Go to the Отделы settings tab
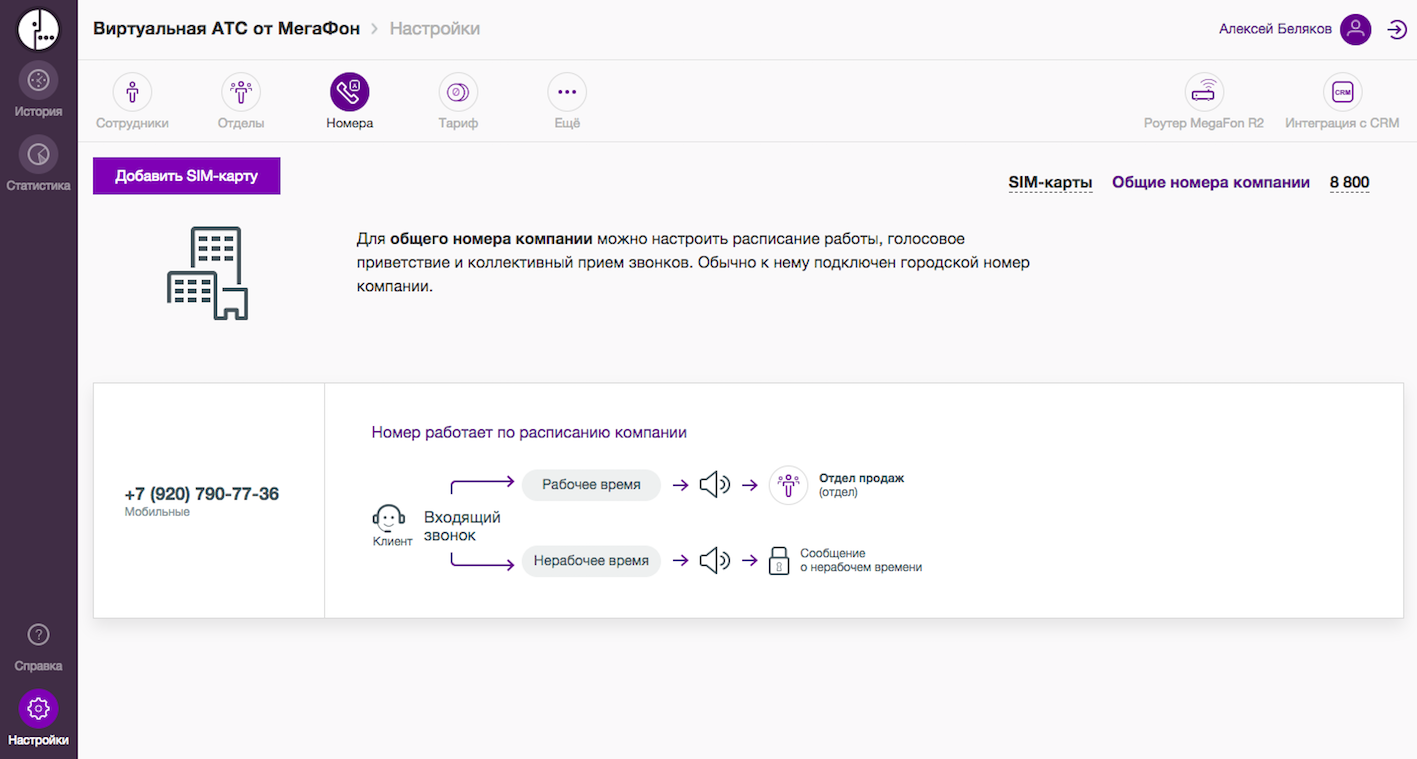Screen dimensions: 1417x759 click(241, 102)
